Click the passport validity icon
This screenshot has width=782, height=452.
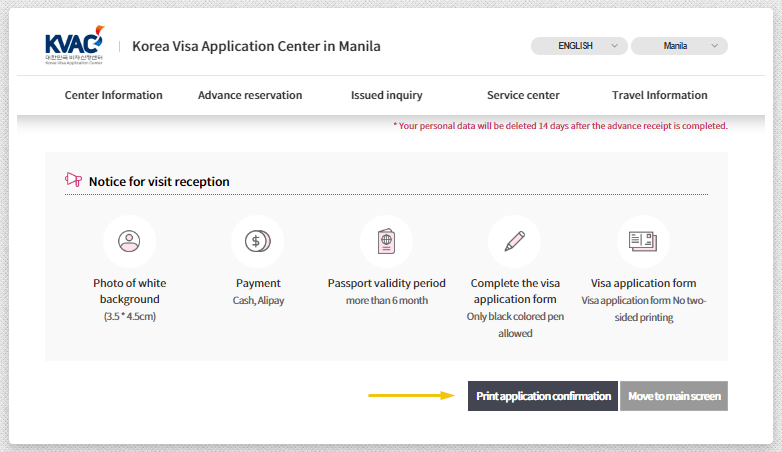386,241
